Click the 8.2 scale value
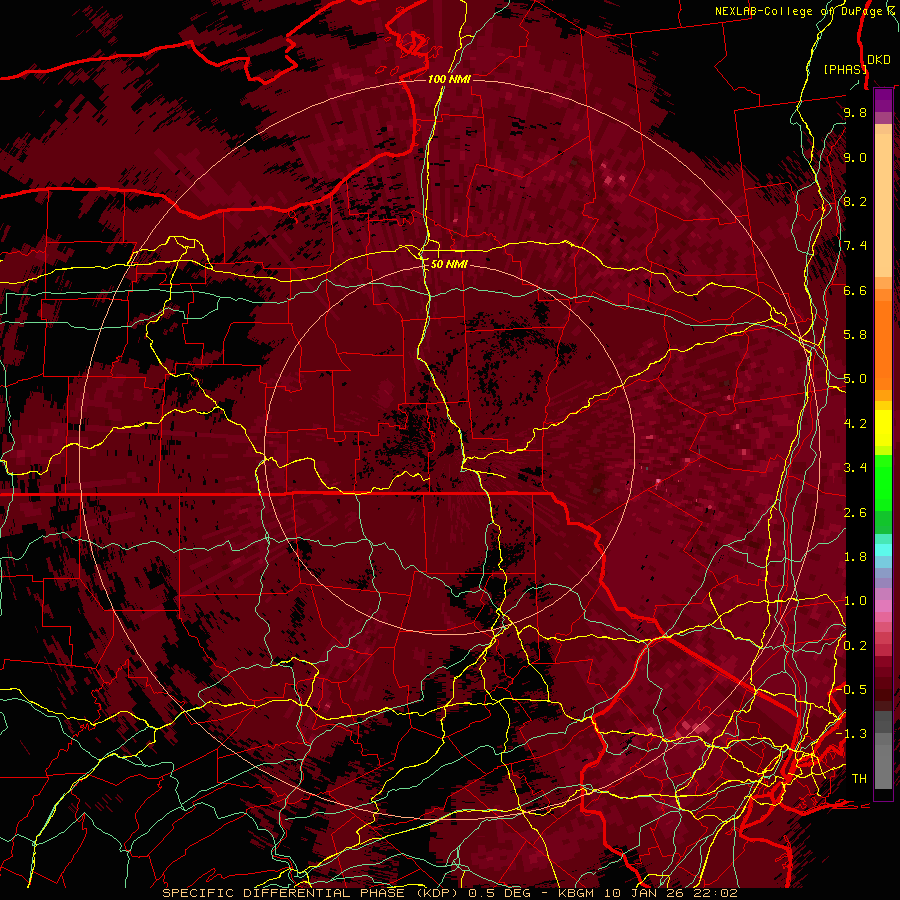The width and height of the screenshot is (900, 900). coord(855,201)
